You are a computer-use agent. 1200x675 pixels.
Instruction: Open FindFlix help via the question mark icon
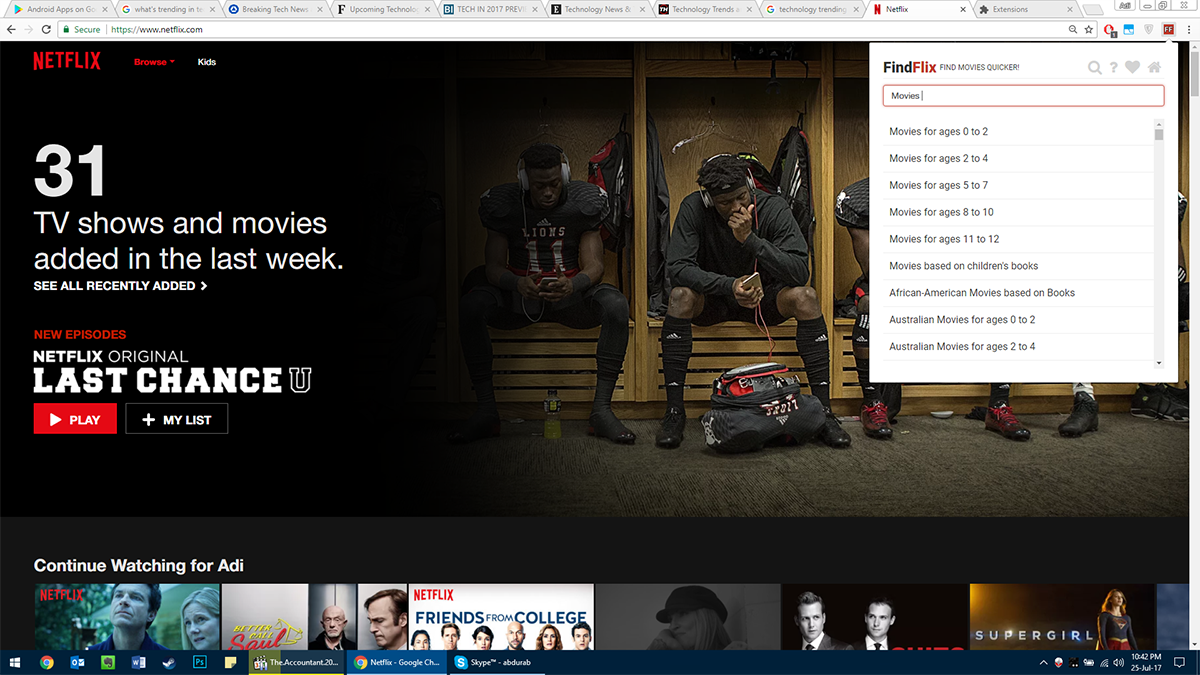pos(1115,67)
